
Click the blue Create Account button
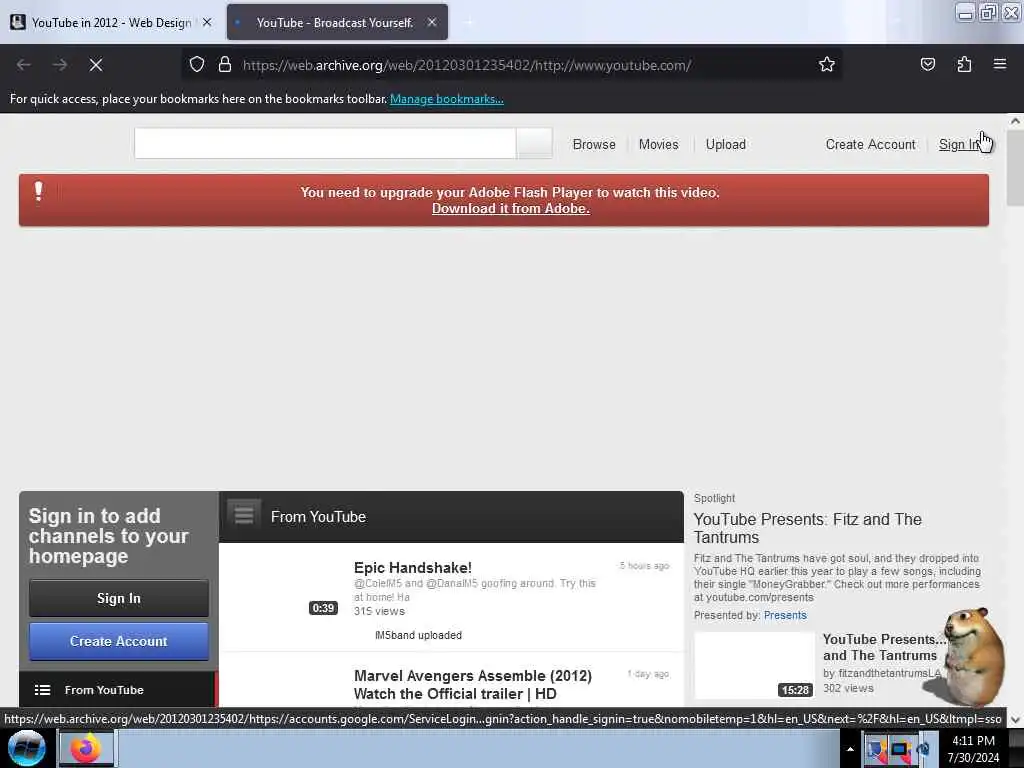click(119, 641)
